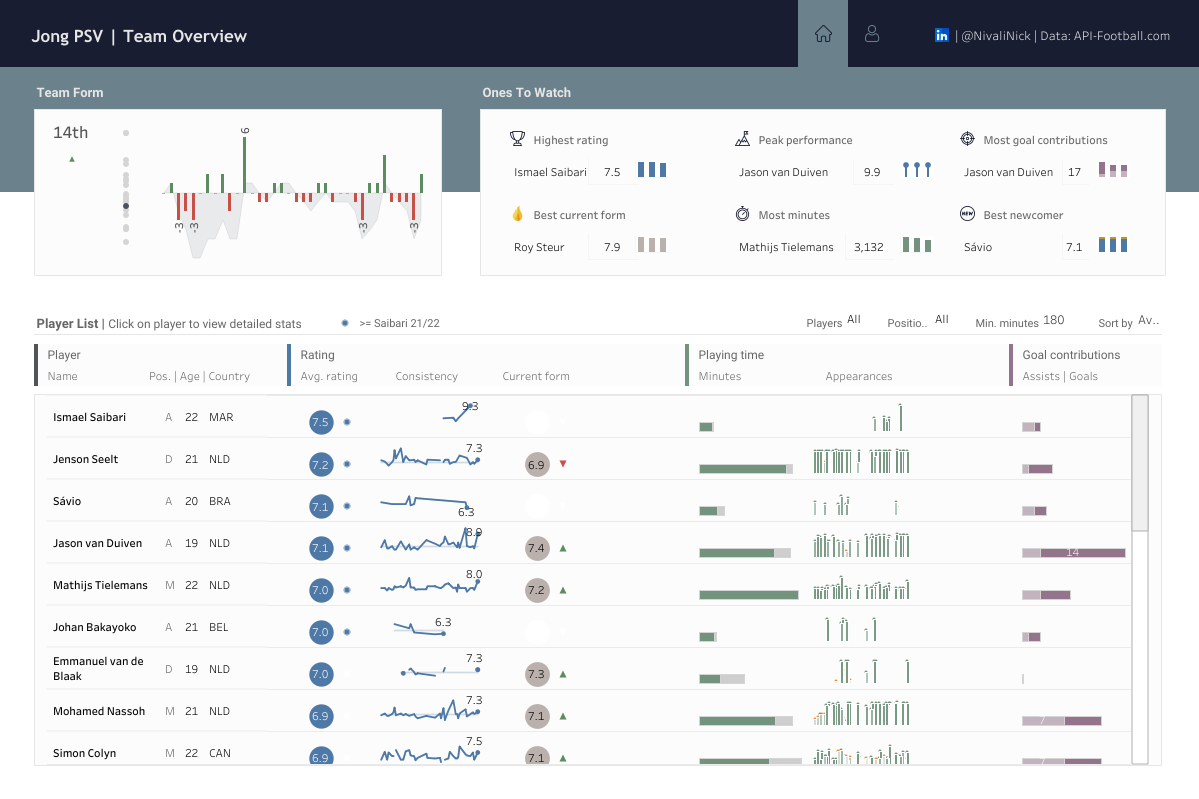The width and height of the screenshot is (1199, 799).
Task: Click the Most goal contributions target icon
Action: click(x=967, y=140)
